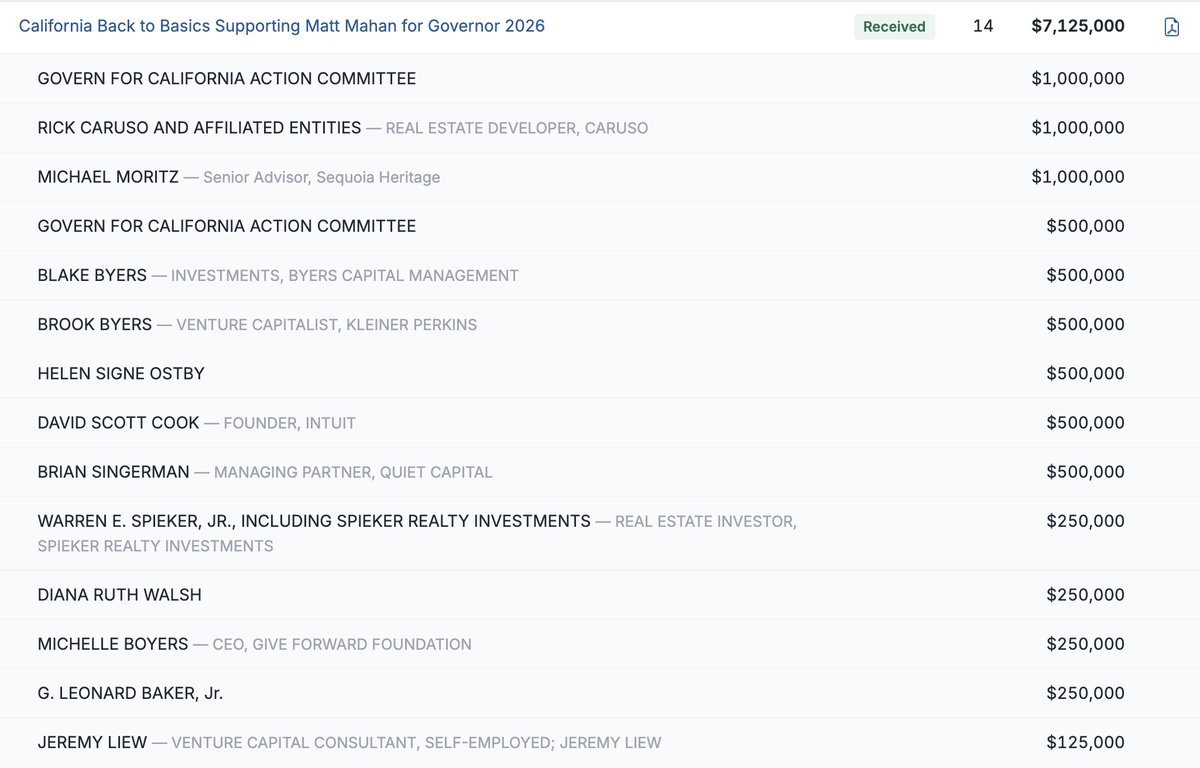Select the MICHELLE BOYERS donor name
Image resolution: width=1200 pixels, height=768 pixels.
(113, 643)
